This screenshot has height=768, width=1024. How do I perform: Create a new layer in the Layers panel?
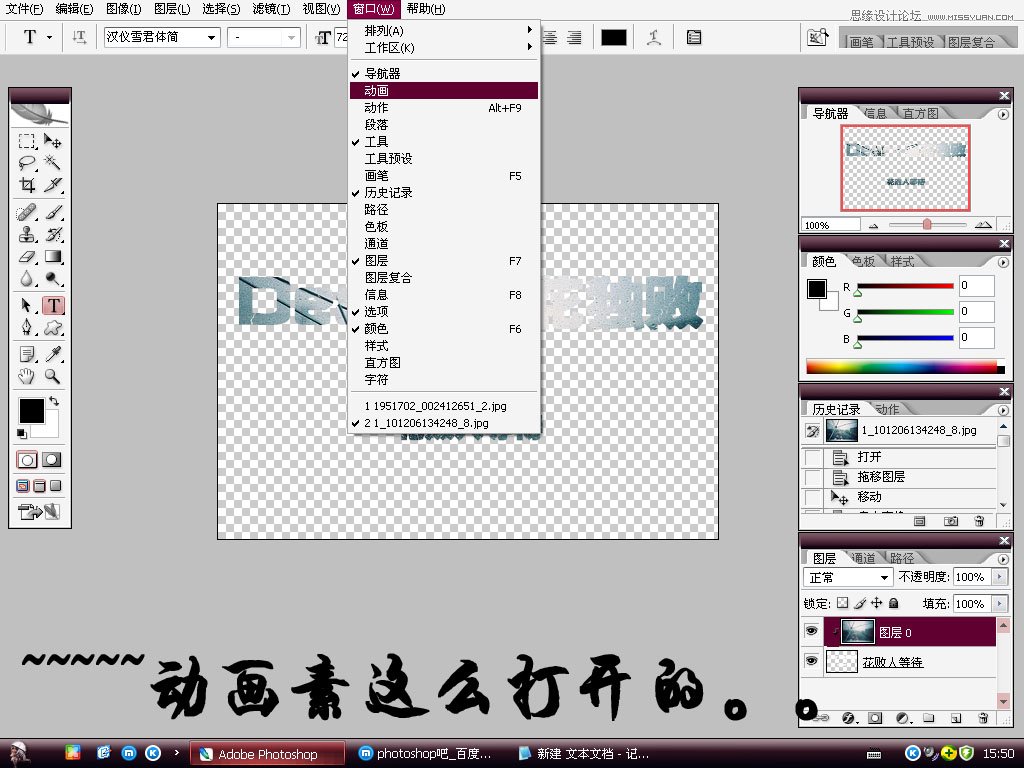point(956,718)
